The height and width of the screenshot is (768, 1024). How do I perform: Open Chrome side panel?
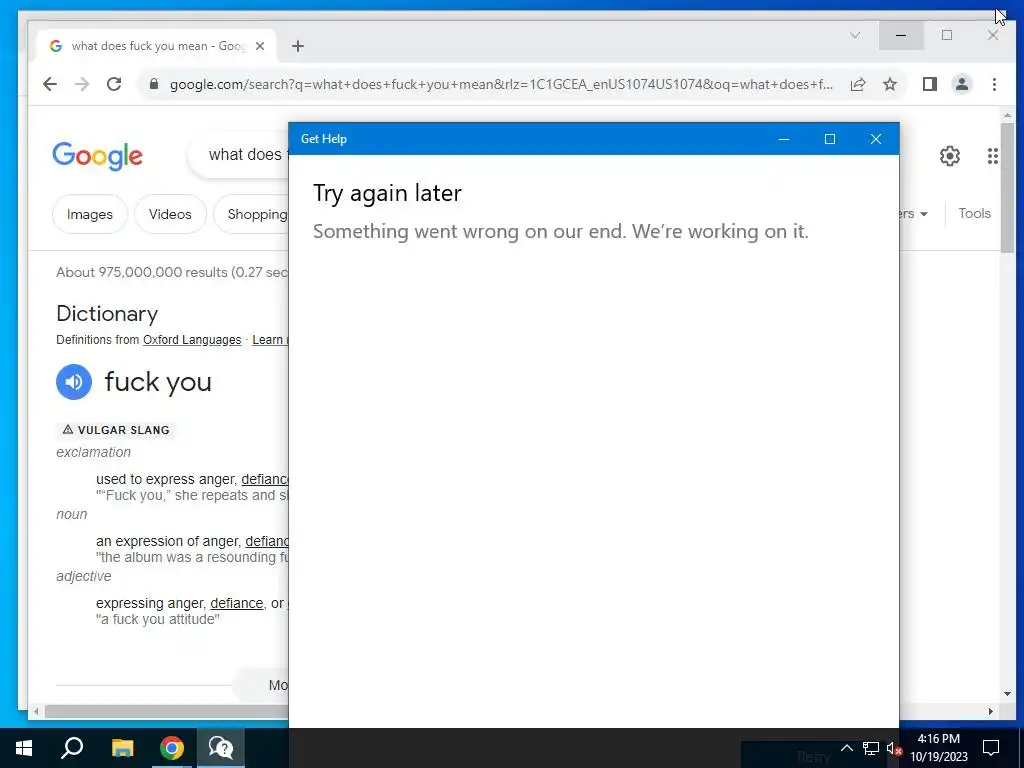930,84
